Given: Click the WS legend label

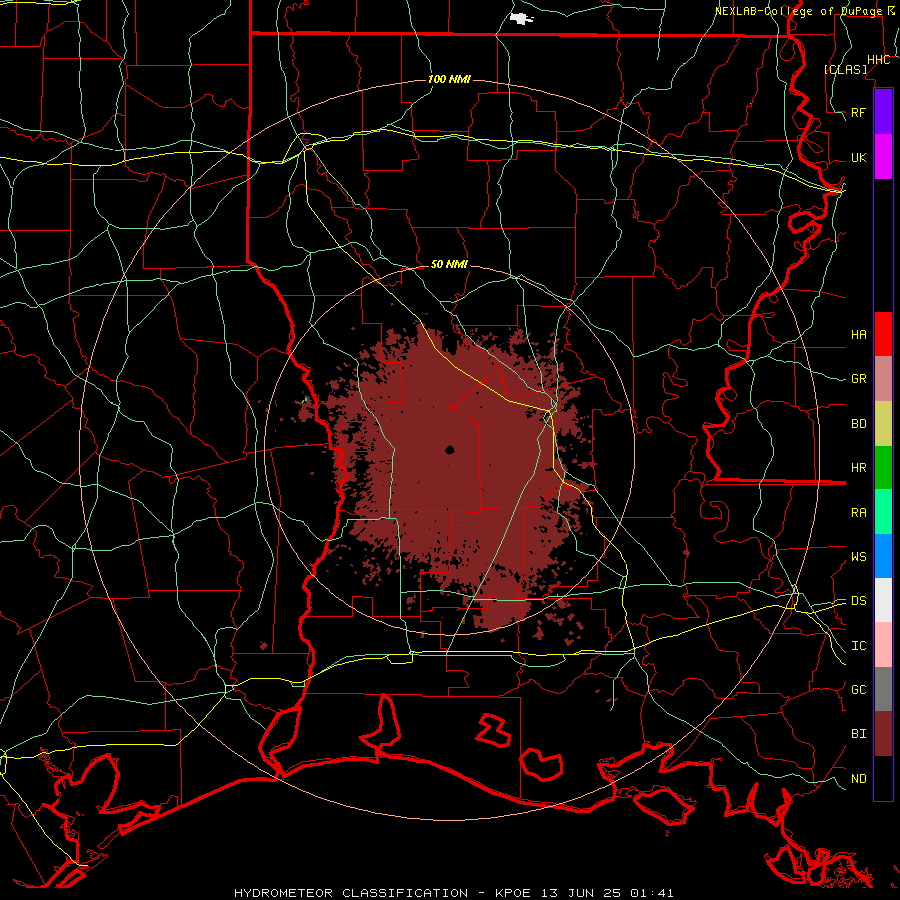Looking at the screenshot, I should [x=859, y=556].
